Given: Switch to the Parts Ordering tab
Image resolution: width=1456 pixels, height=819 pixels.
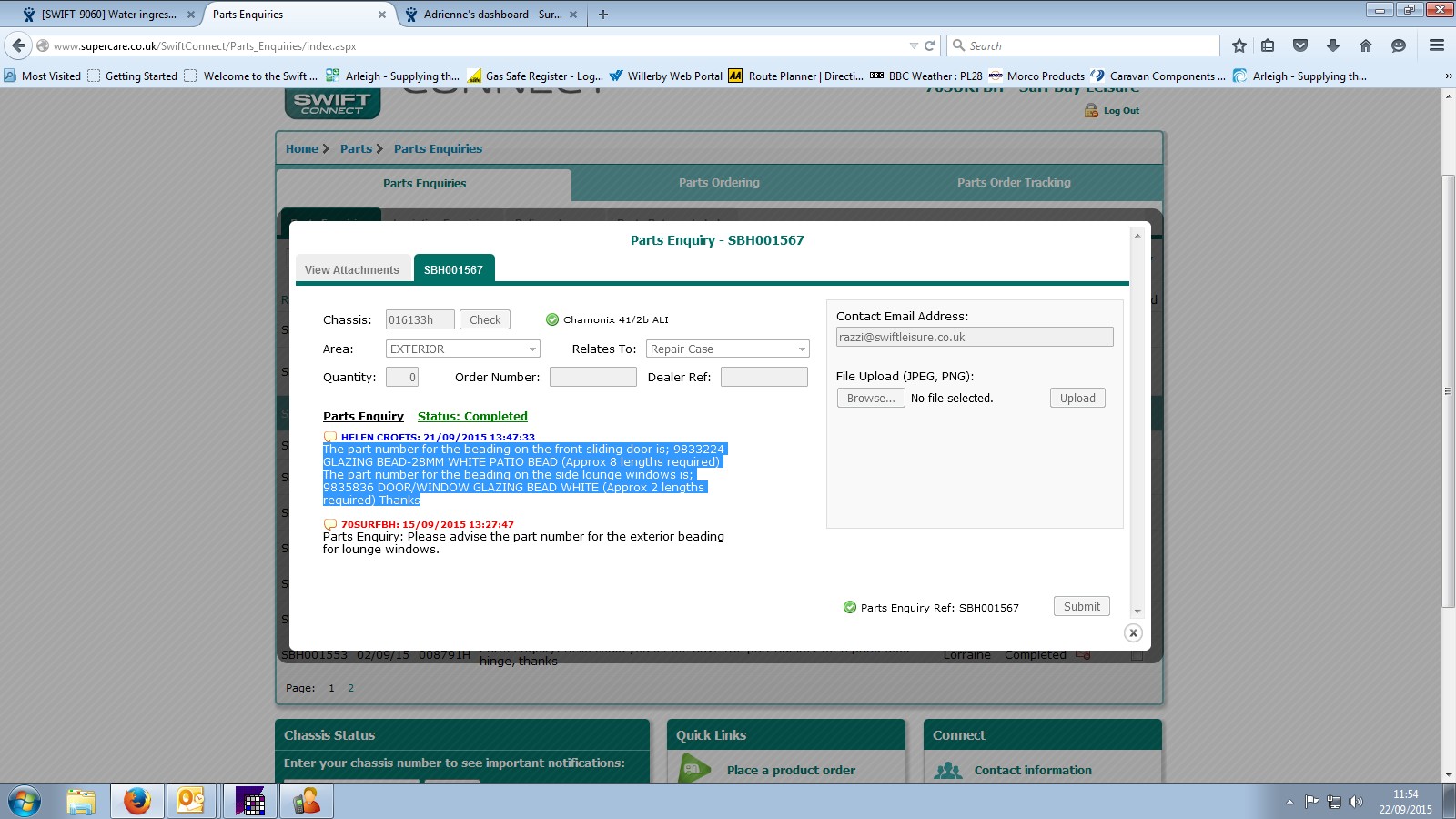Looking at the screenshot, I should tap(719, 183).
